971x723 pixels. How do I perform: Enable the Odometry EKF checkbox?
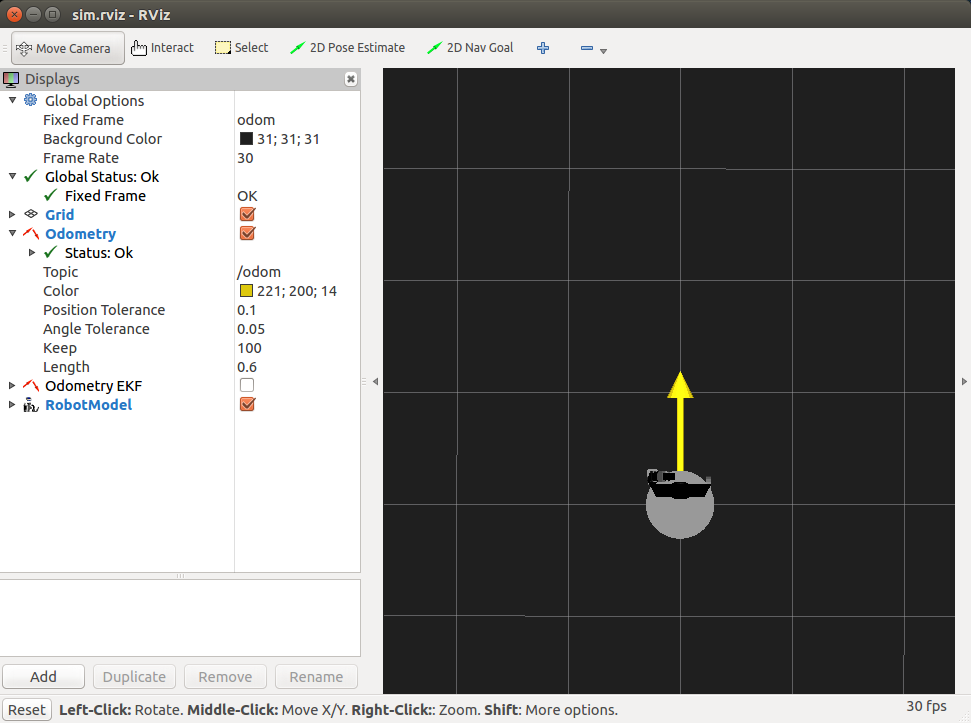[x=247, y=385]
